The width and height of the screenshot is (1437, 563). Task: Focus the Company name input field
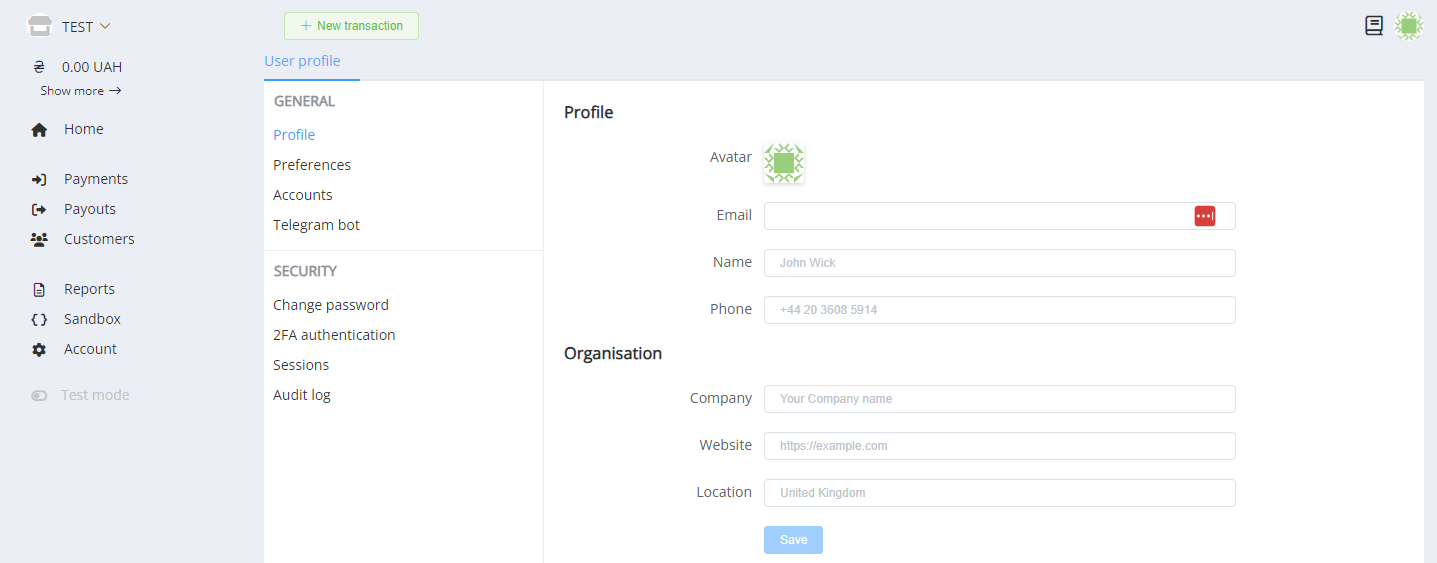tap(999, 399)
